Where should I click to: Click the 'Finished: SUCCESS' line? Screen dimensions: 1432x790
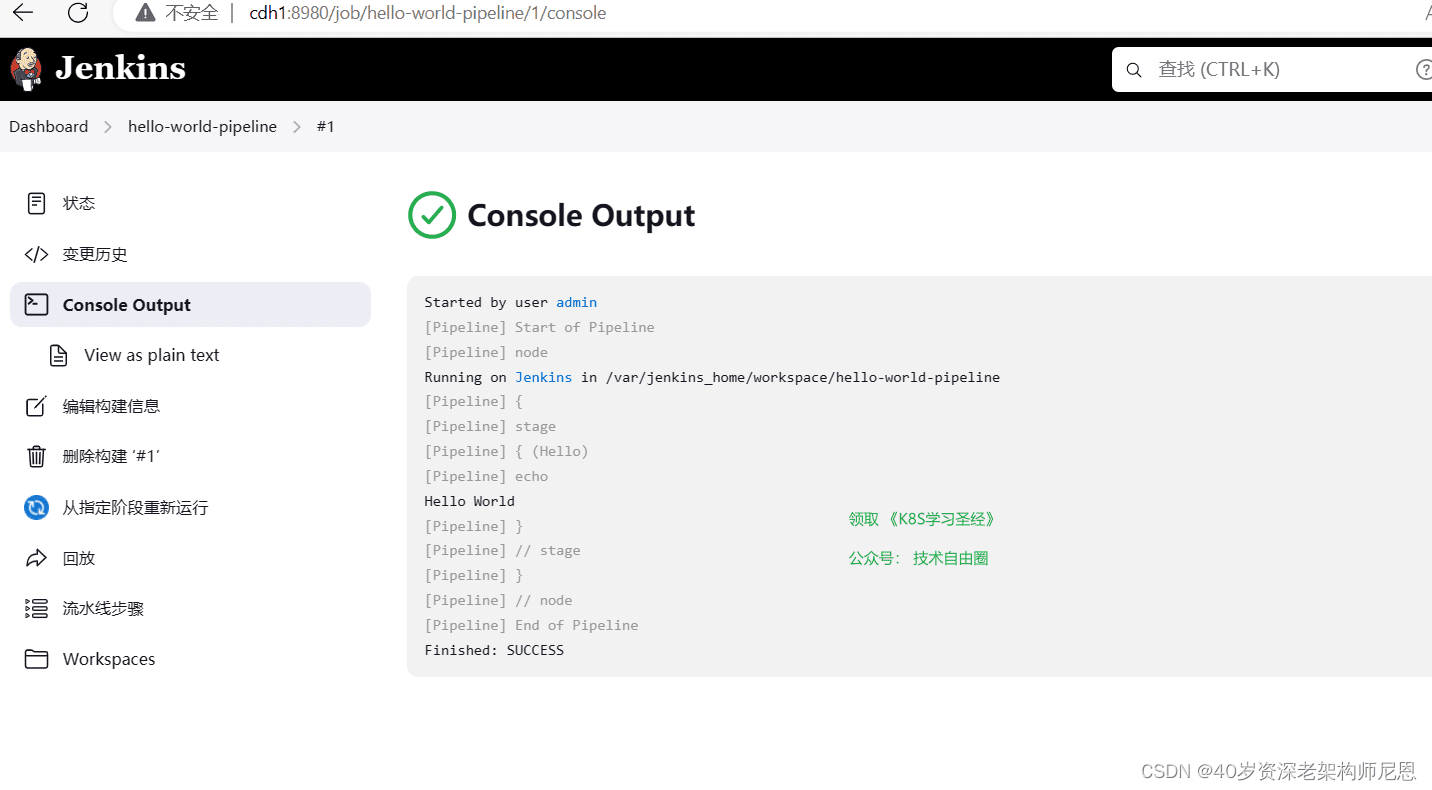click(494, 650)
